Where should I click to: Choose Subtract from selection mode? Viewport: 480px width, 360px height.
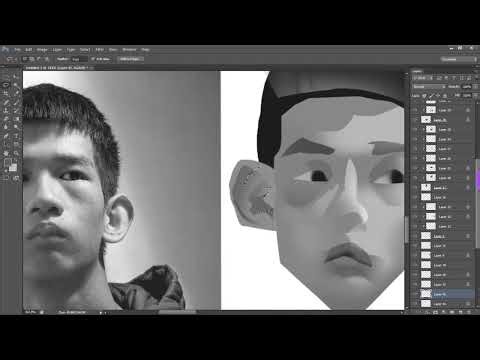[39, 59]
